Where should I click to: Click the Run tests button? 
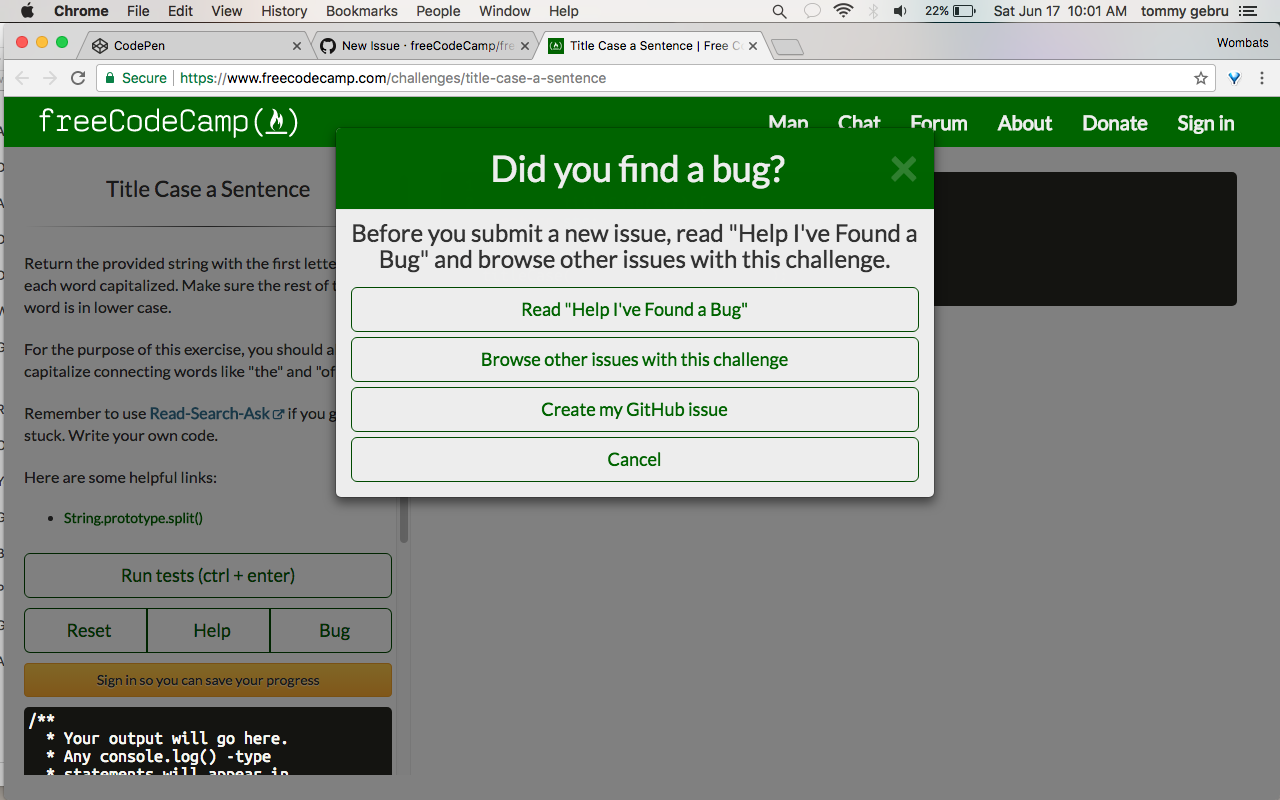(x=207, y=575)
